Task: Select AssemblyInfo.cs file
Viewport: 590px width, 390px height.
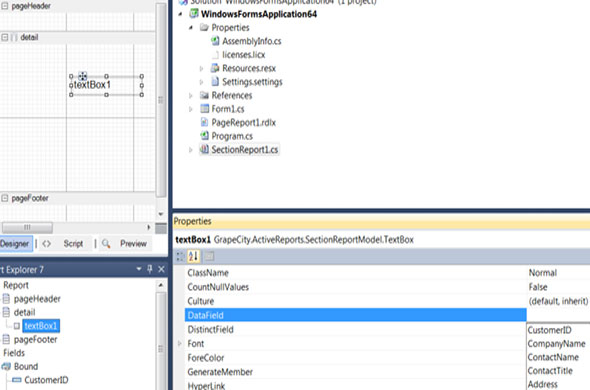Action: click(251, 41)
